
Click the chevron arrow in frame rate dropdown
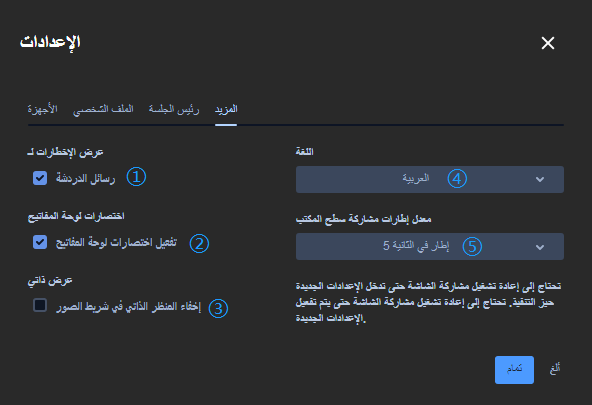coord(540,247)
